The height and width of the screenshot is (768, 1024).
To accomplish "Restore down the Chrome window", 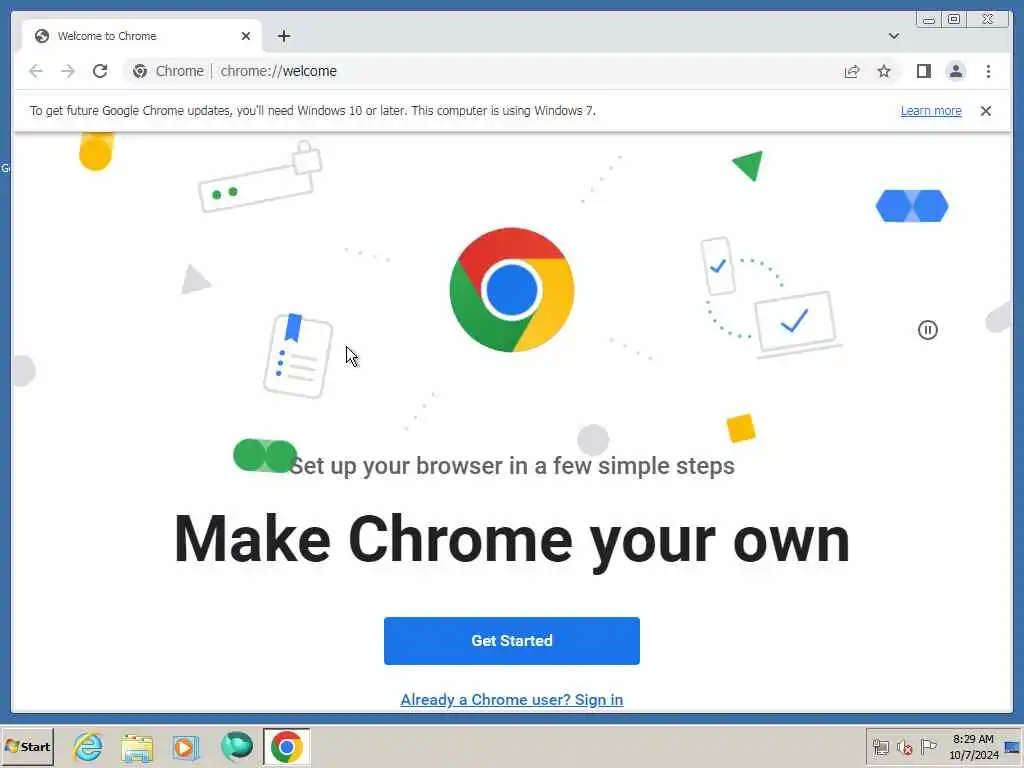I will (x=954, y=20).
